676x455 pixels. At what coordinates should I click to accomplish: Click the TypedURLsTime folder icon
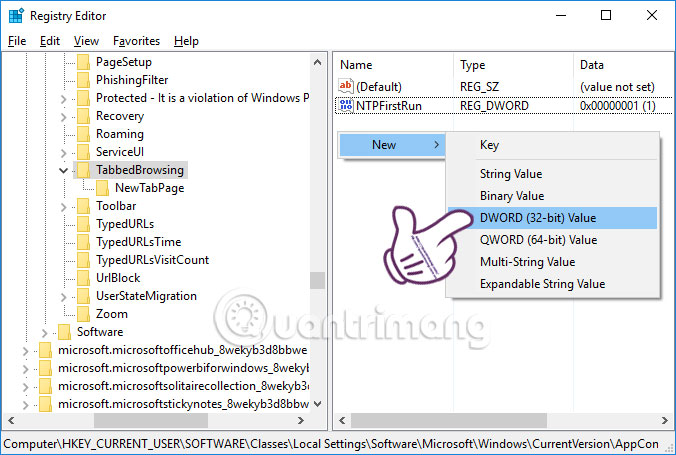click(x=84, y=242)
